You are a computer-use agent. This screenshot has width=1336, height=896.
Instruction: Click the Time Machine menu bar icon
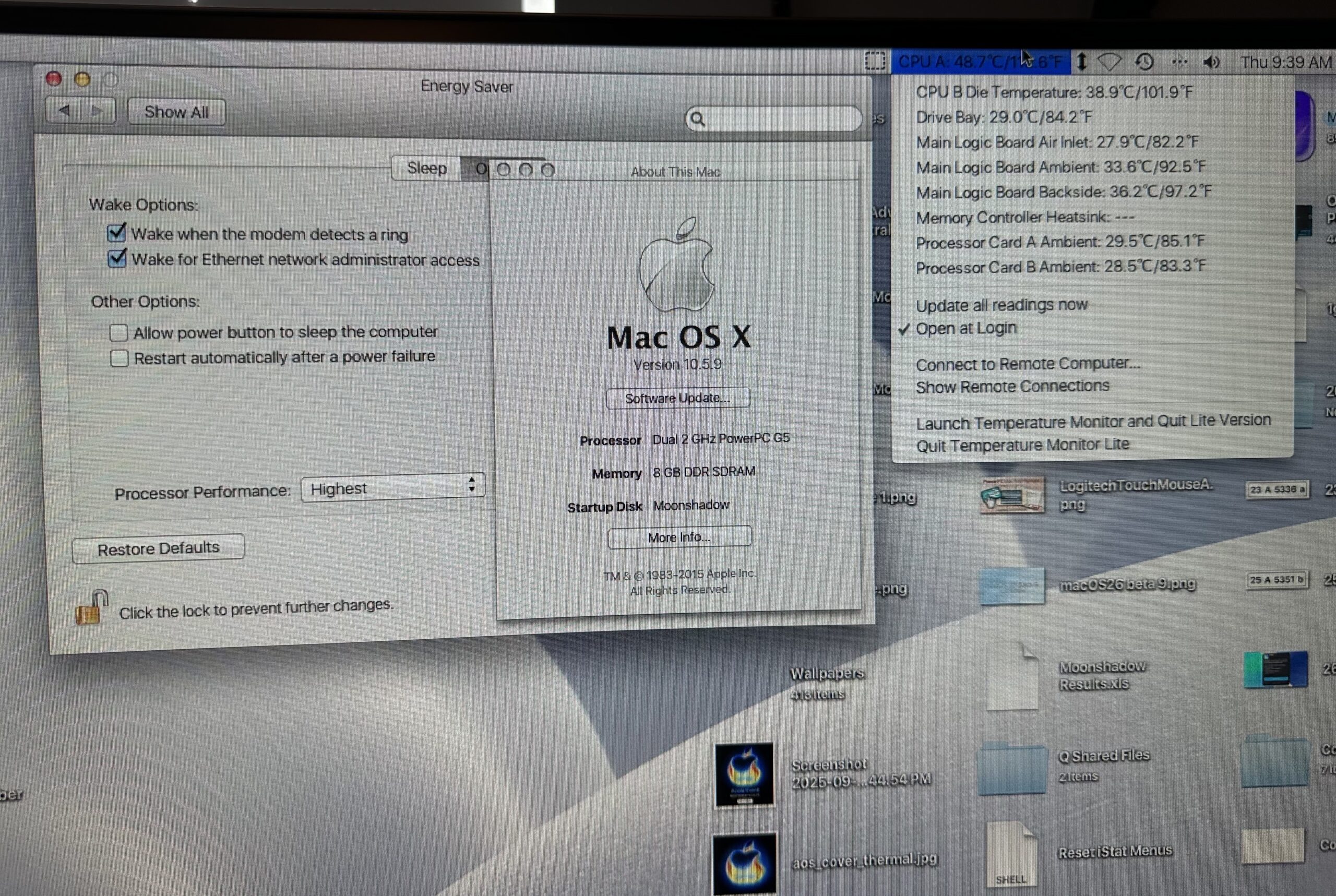1144,62
